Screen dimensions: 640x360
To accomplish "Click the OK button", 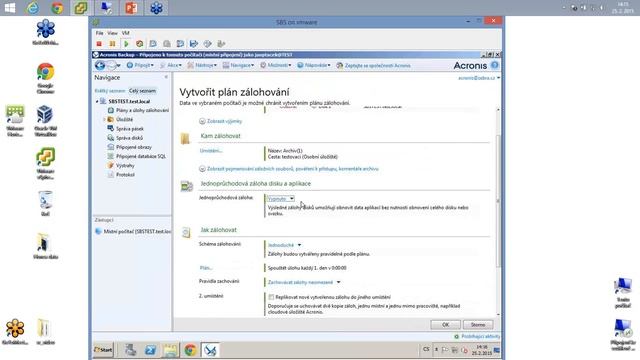I will coord(445,324).
